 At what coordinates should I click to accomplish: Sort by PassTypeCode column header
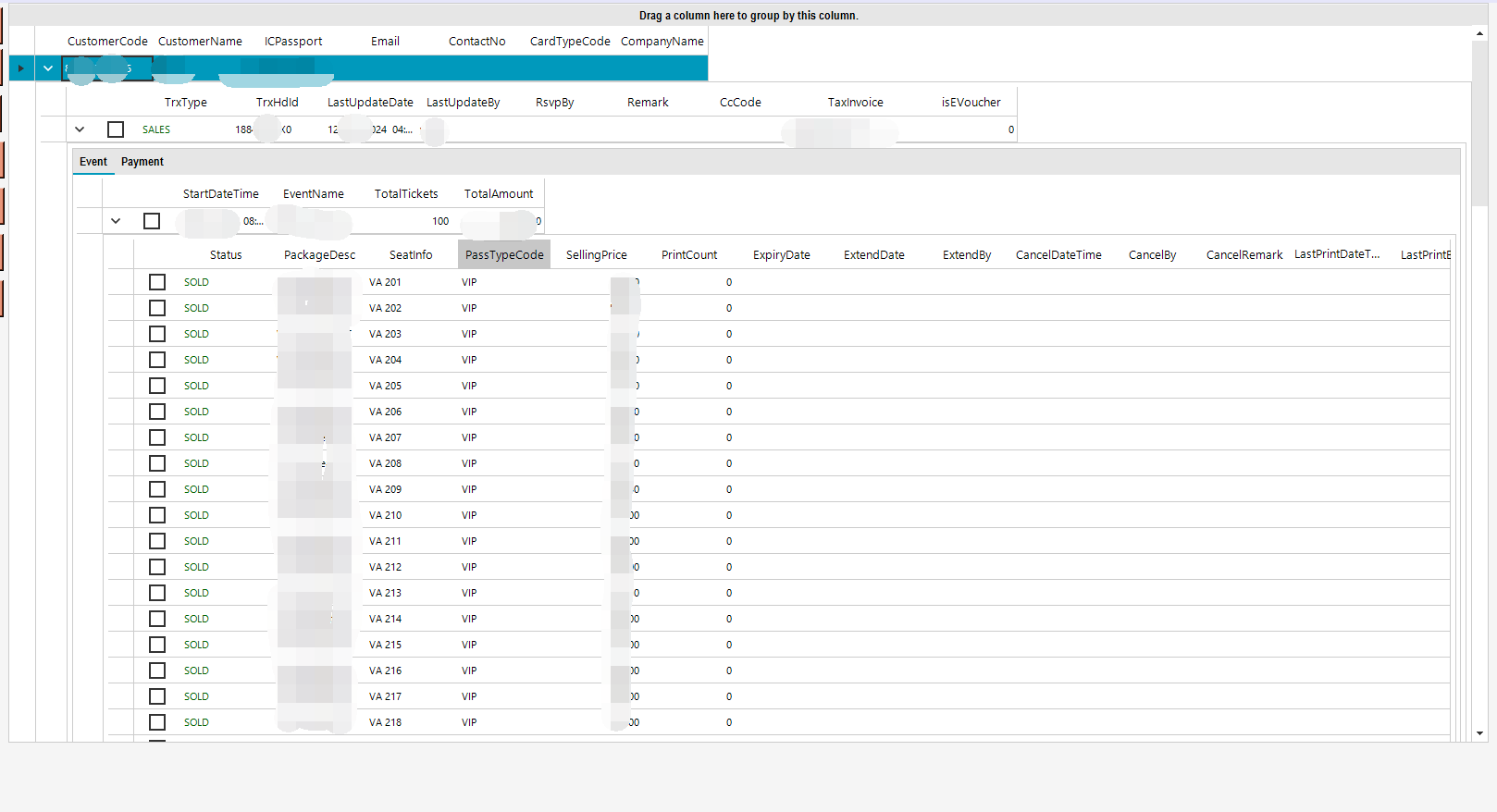click(x=504, y=255)
